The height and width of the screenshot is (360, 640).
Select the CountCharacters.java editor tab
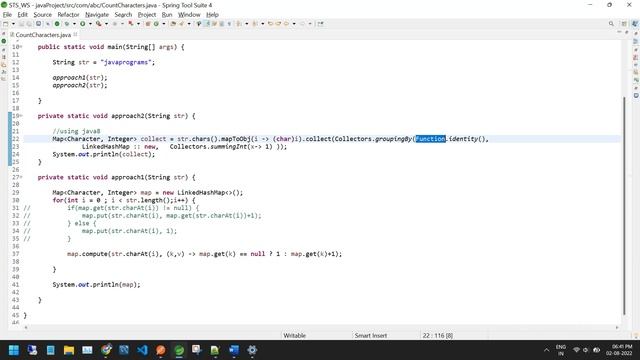pos(43,35)
